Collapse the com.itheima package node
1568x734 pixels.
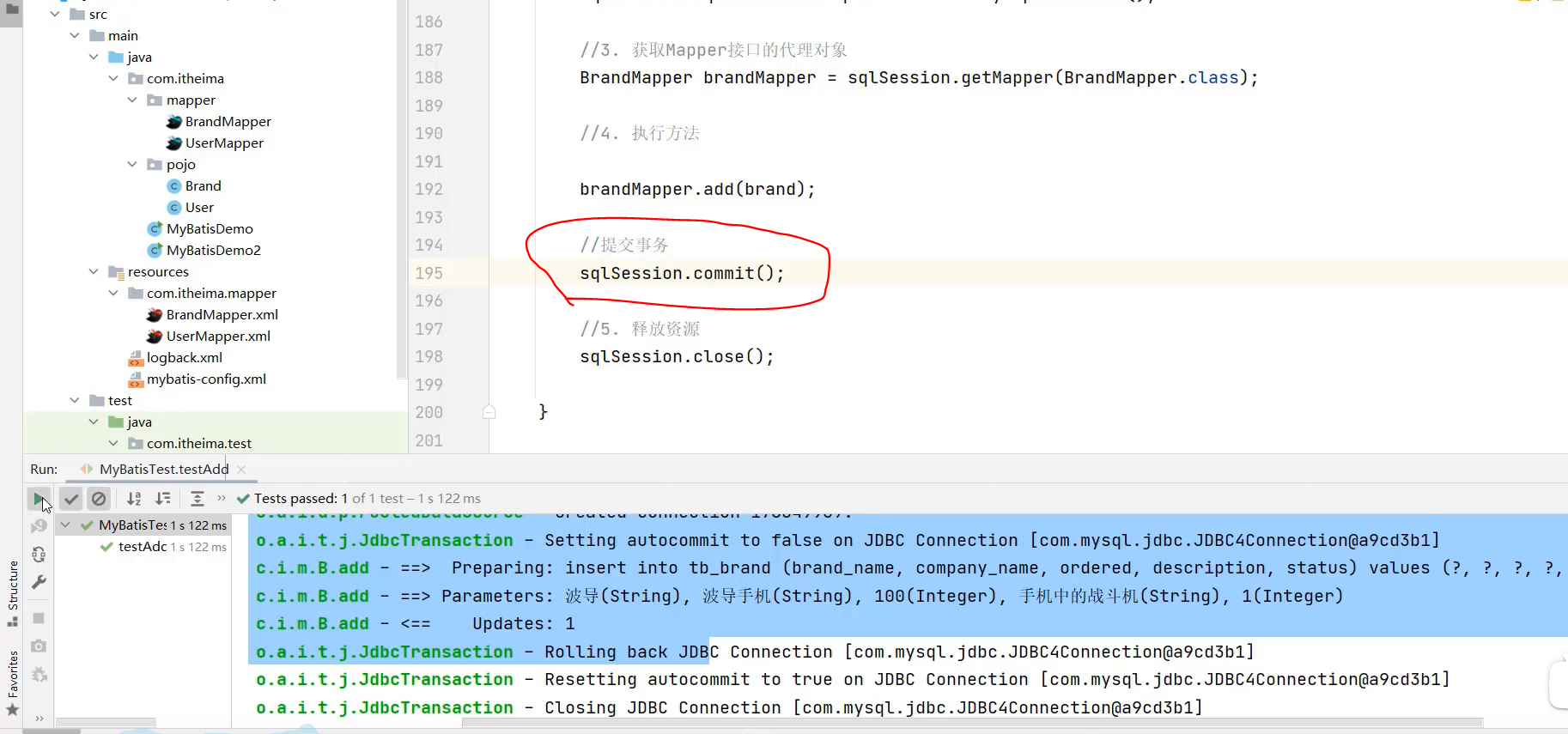coord(113,78)
